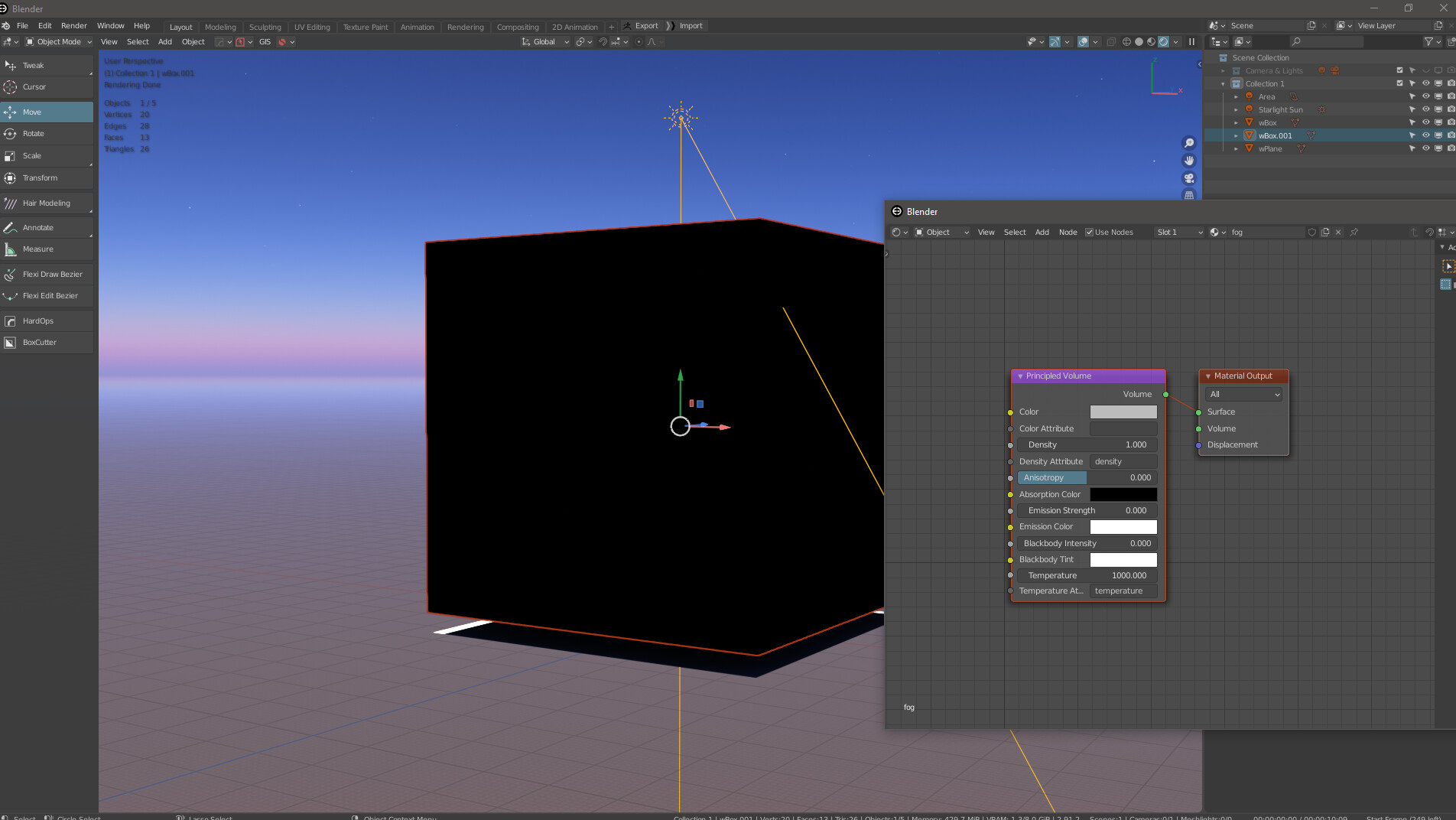Open the Slot 1 dropdown

[x=1178, y=232]
